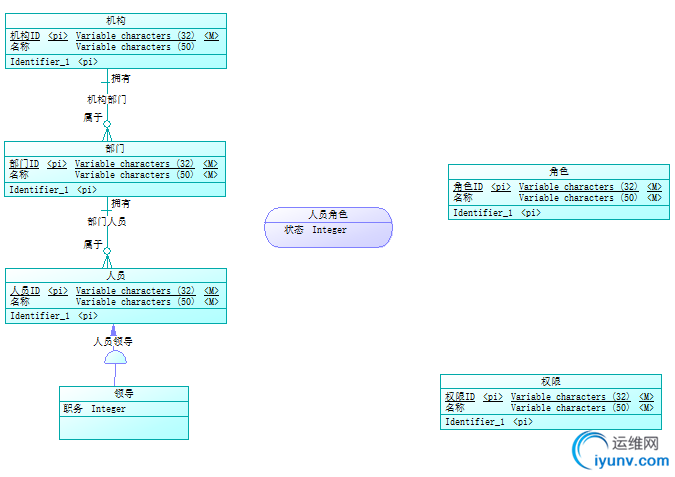Select the 权限 entity title
Image resolution: width=675 pixels, height=477 pixels.
pos(551,381)
